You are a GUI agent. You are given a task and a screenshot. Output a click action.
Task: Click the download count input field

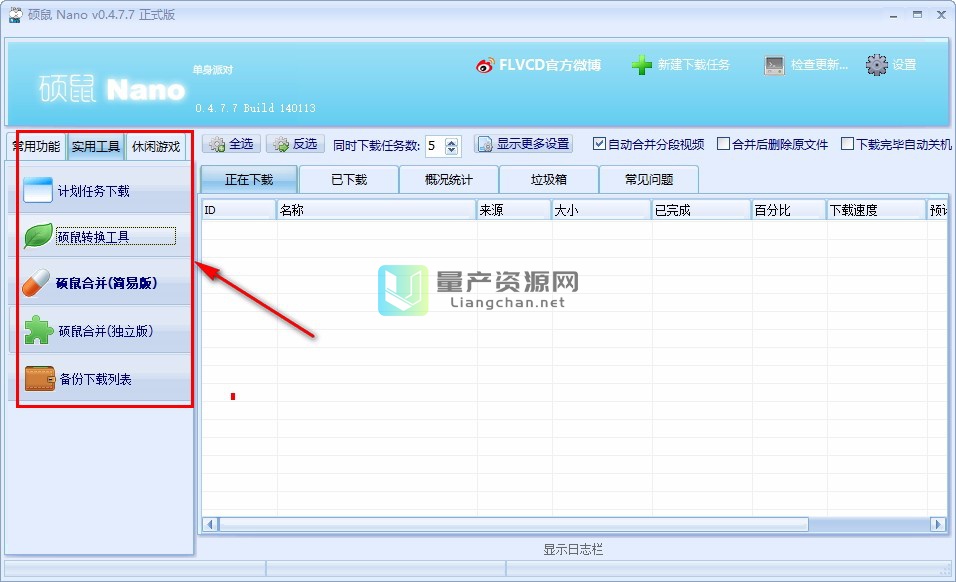click(x=436, y=146)
